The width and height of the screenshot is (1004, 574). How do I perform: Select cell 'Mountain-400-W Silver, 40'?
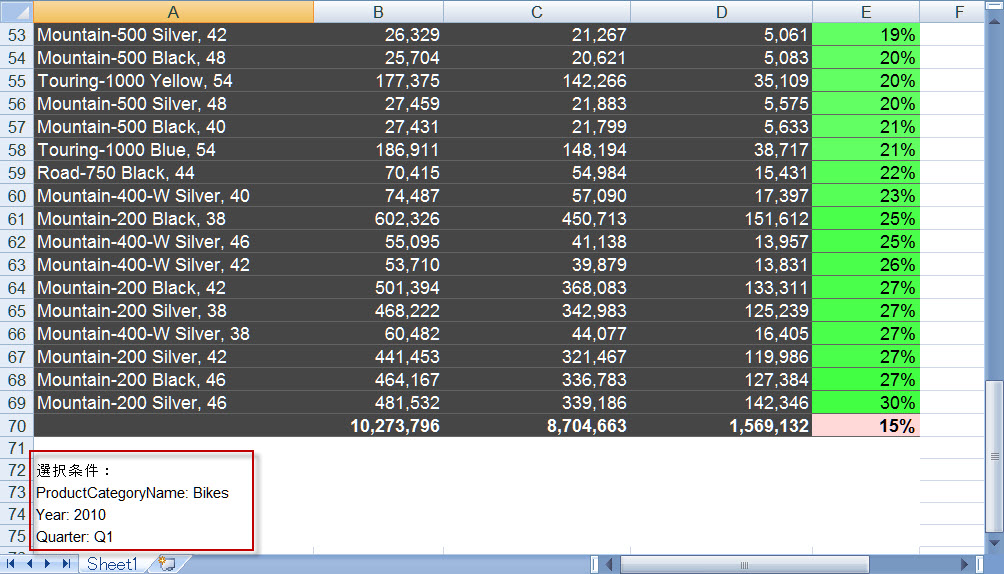pos(174,196)
